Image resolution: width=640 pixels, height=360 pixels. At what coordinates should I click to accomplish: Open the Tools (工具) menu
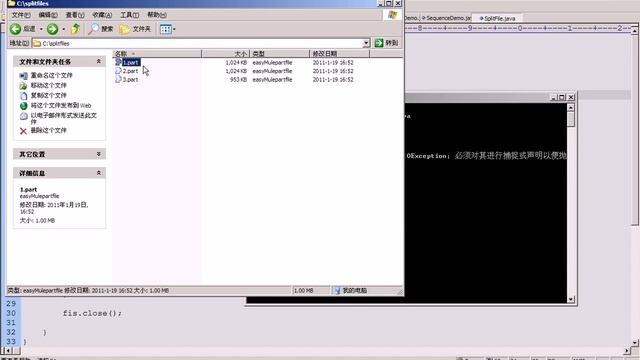click(x=129, y=15)
